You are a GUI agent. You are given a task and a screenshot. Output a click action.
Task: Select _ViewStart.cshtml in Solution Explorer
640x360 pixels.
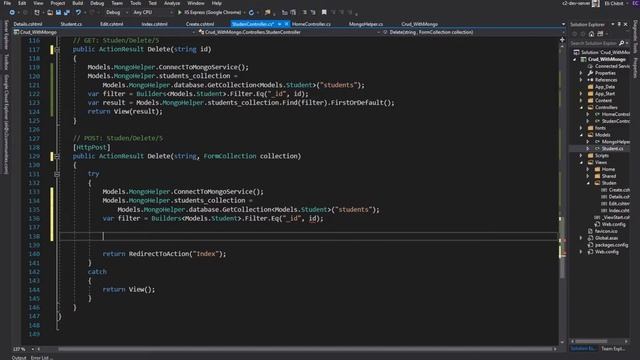(613, 217)
